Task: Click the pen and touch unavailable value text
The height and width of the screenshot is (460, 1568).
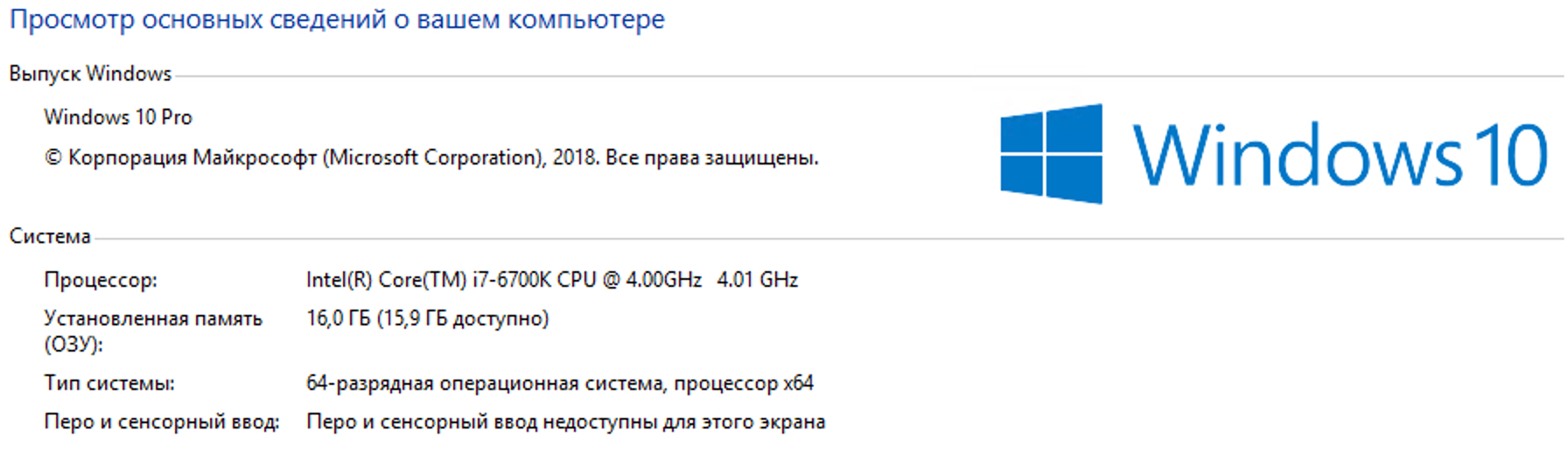Action: [565, 422]
